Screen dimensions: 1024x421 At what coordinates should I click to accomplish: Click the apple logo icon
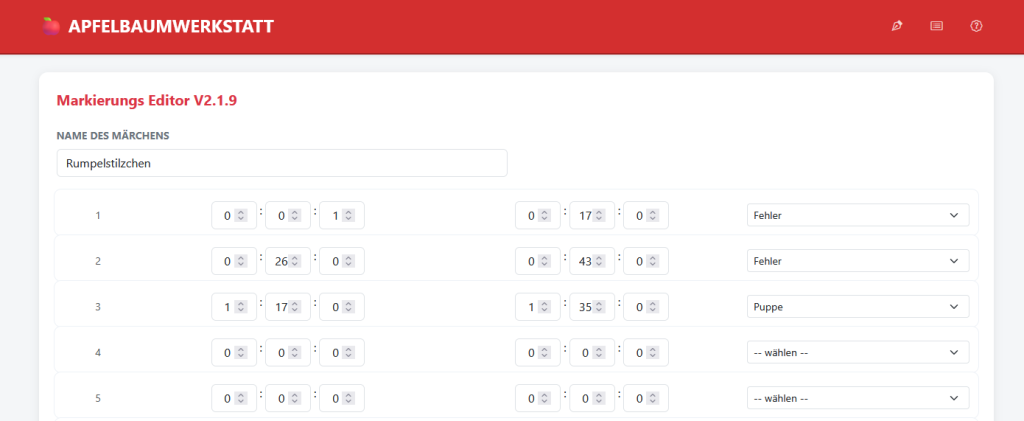pyautogui.click(x=51, y=27)
